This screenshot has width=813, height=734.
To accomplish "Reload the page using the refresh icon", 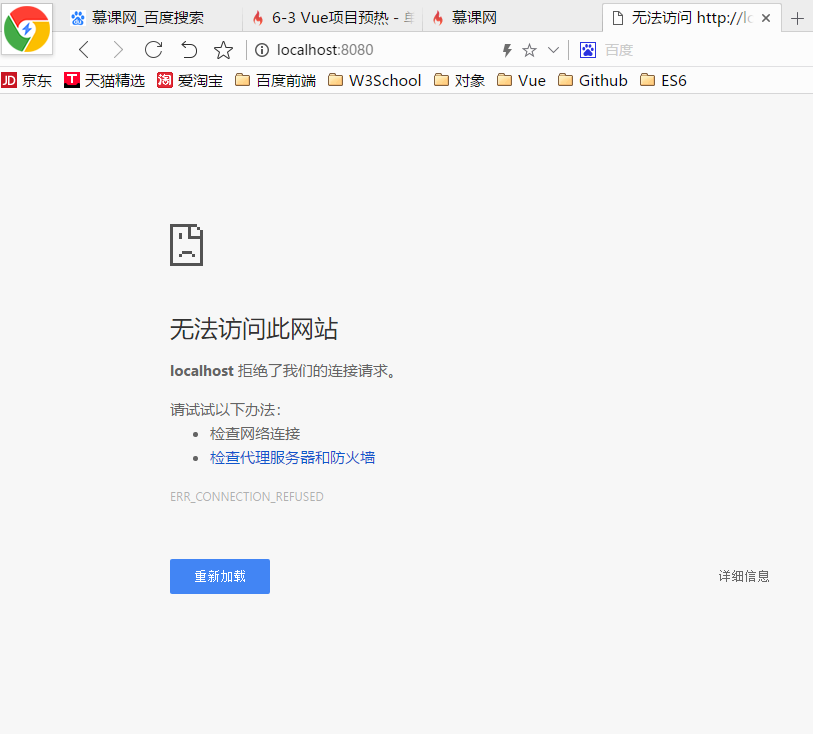I will pyautogui.click(x=152, y=49).
